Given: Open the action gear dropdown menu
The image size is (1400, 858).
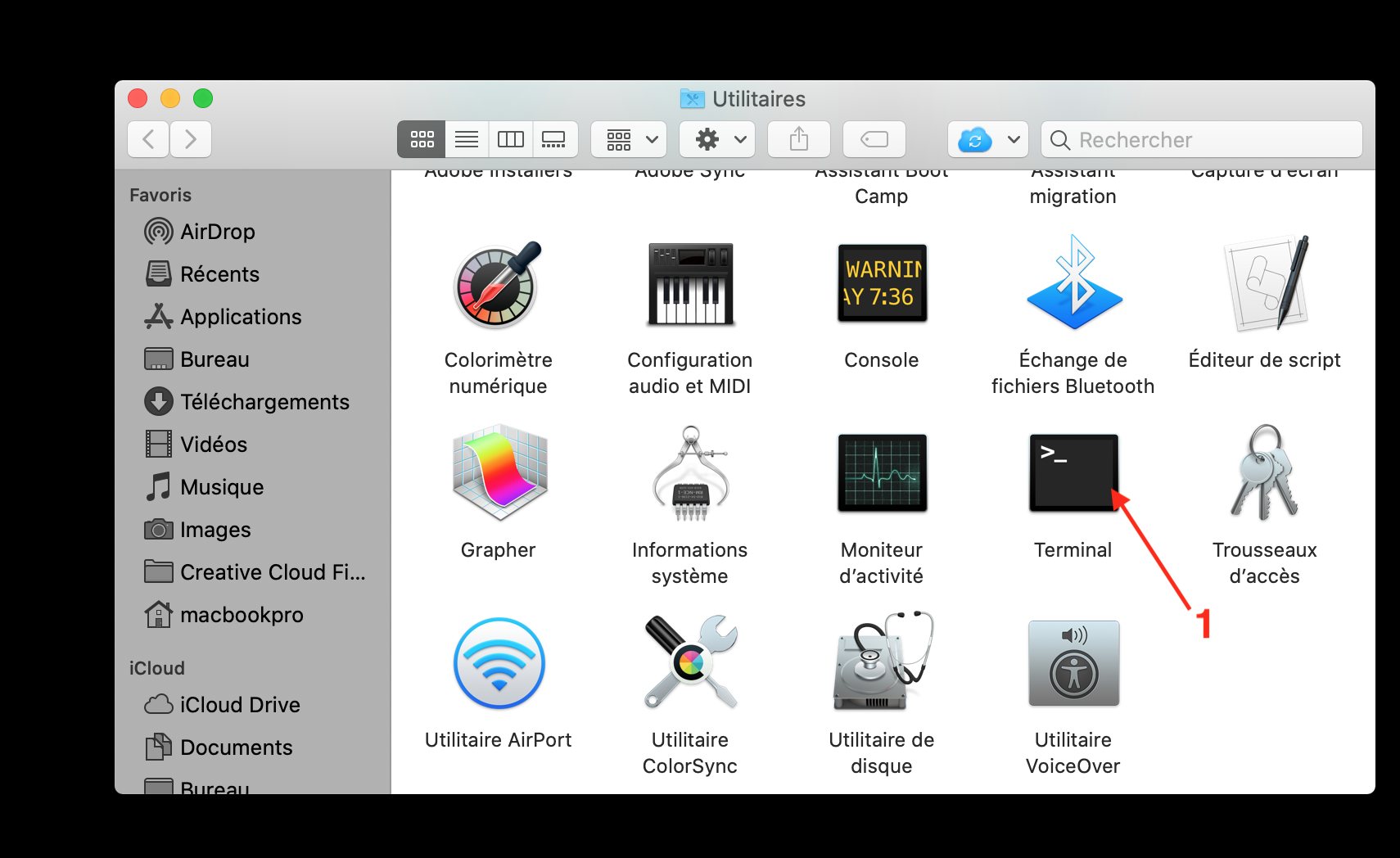Looking at the screenshot, I should pyautogui.click(x=716, y=139).
